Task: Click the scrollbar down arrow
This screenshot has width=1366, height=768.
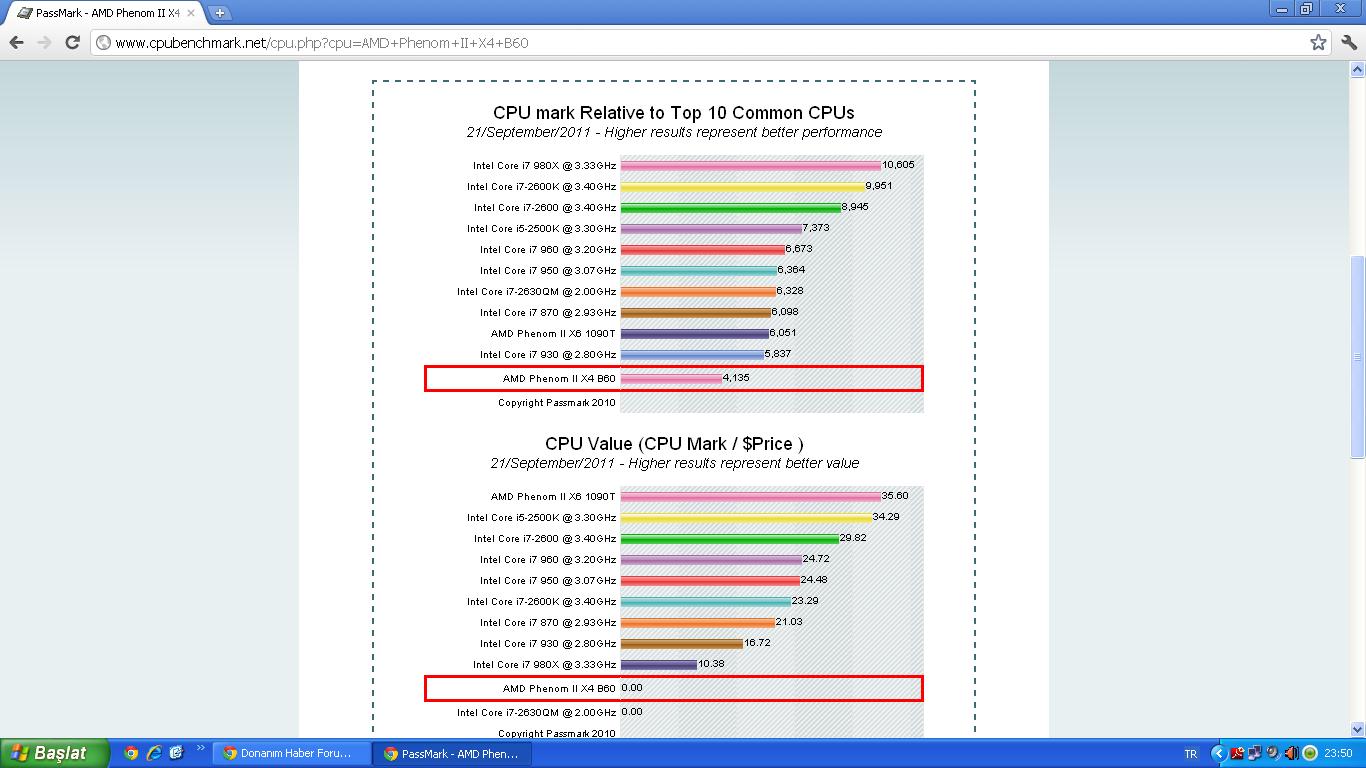Action: (x=1357, y=730)
